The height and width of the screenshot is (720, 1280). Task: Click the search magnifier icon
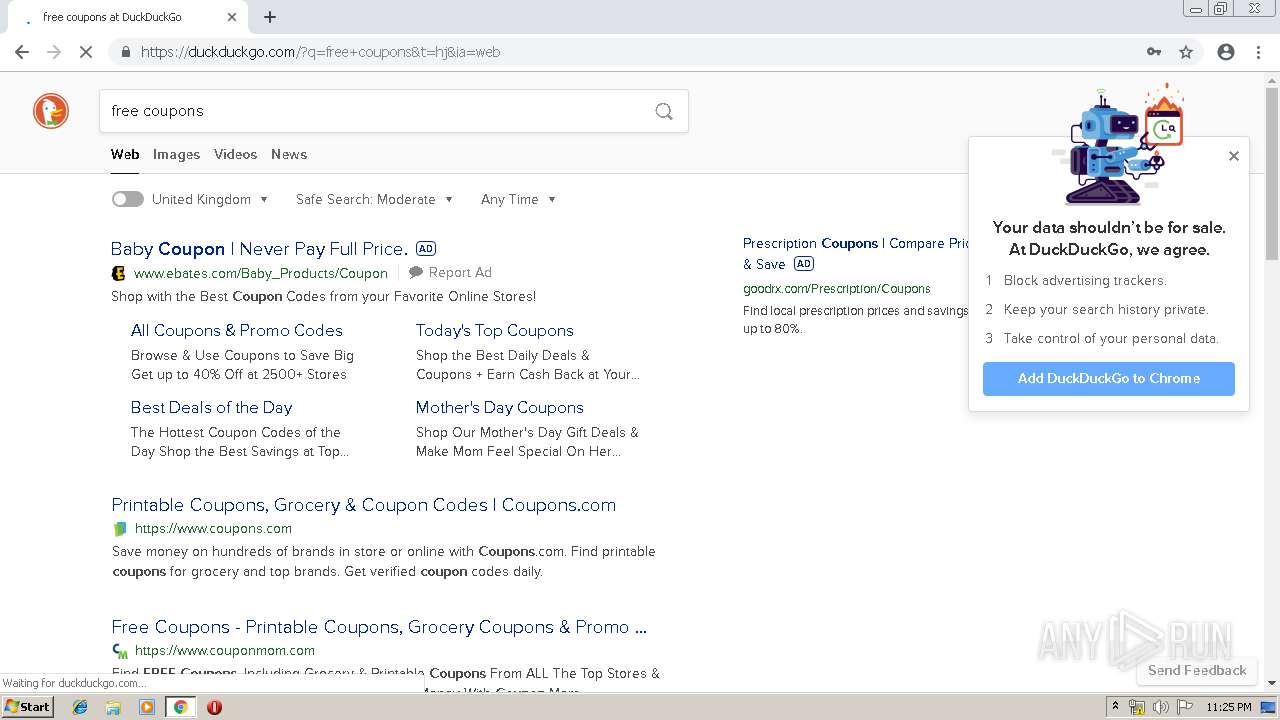pyautogui.click(x=664, y=111)
